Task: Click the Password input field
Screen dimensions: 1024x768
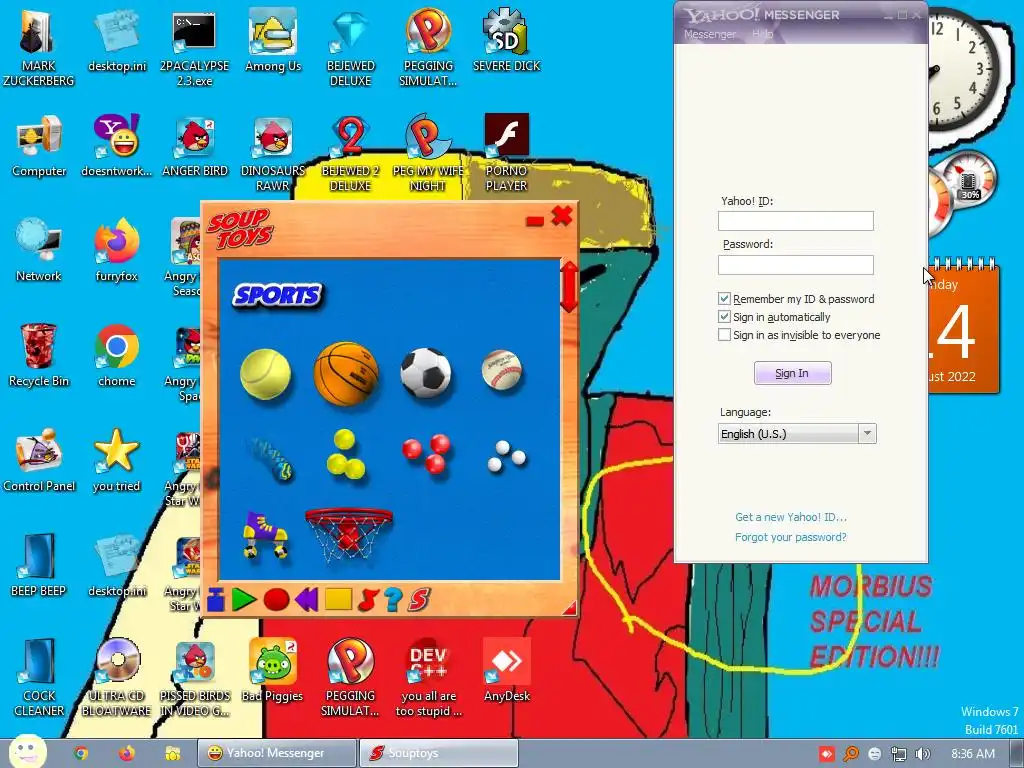Action: tap(795, 264)
